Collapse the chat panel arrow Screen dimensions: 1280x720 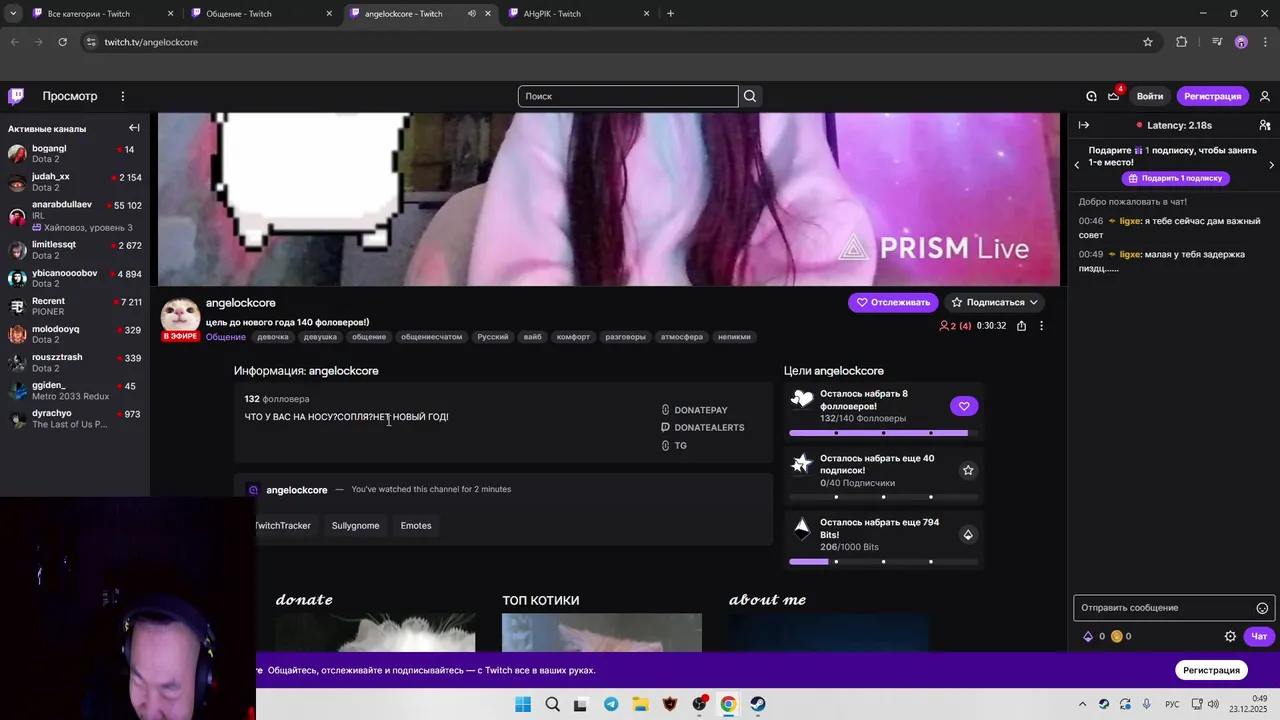(1084, 125)
